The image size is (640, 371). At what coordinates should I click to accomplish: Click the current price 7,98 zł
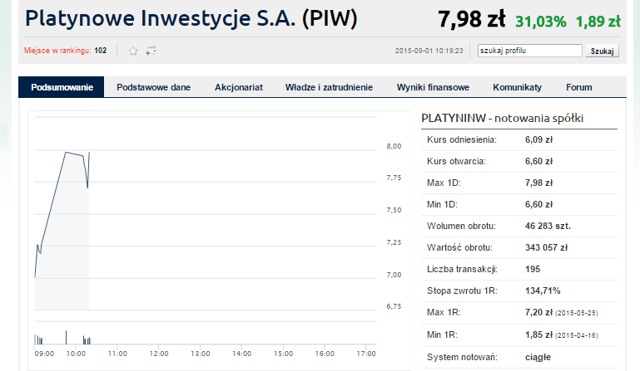(471, 19)
